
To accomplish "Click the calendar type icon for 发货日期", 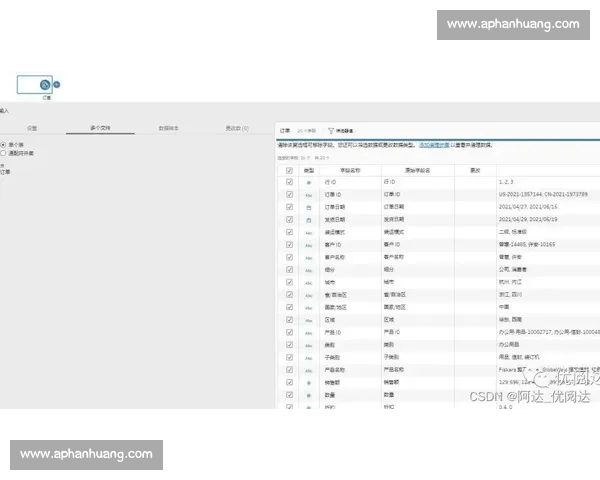I will pyautogui.click(x=309, y=219).
